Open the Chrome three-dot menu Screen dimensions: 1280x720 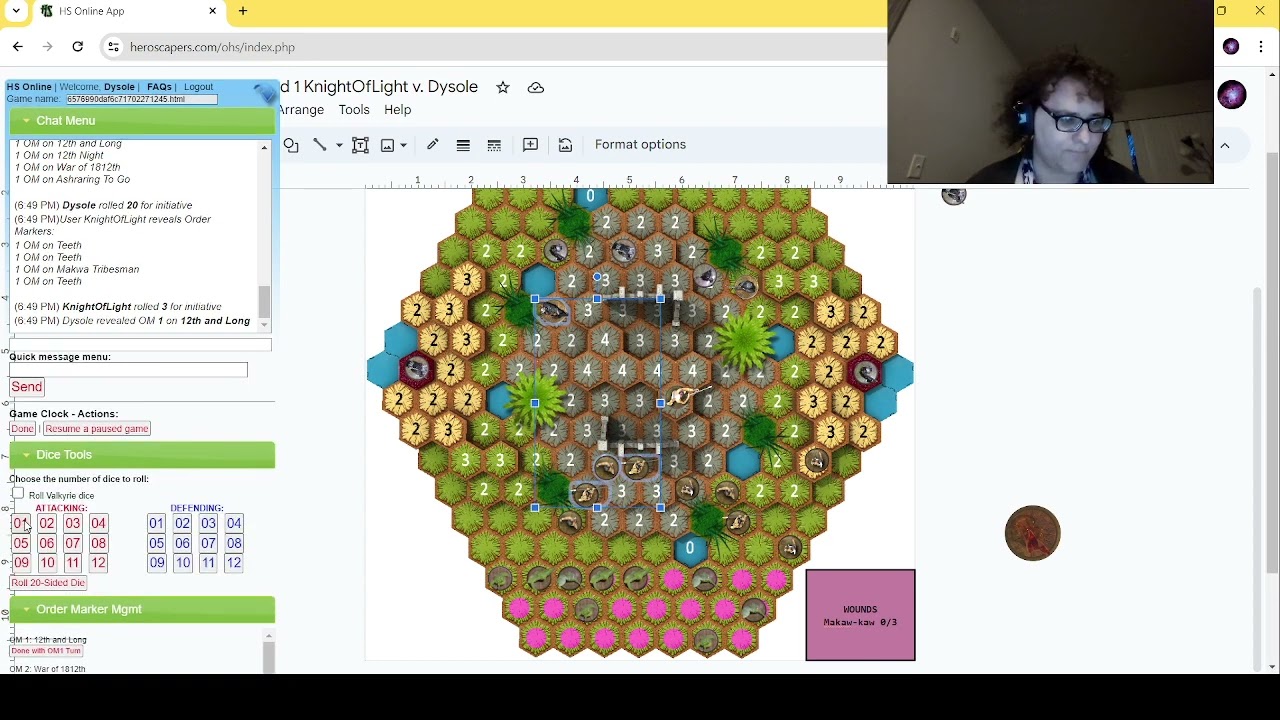pyautogui.click(x=1262, y=47)
